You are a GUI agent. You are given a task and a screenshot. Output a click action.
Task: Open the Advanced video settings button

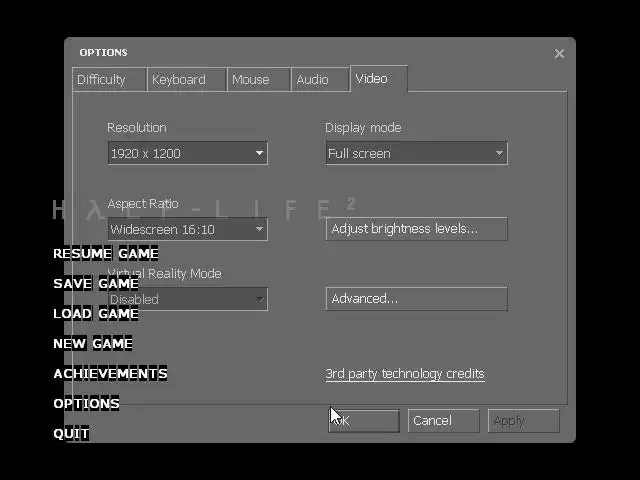point(417,298)
